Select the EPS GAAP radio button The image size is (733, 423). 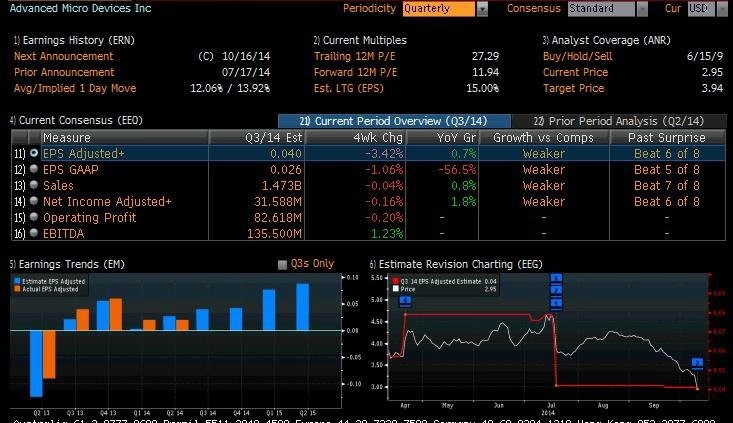[x=34, y=169]
